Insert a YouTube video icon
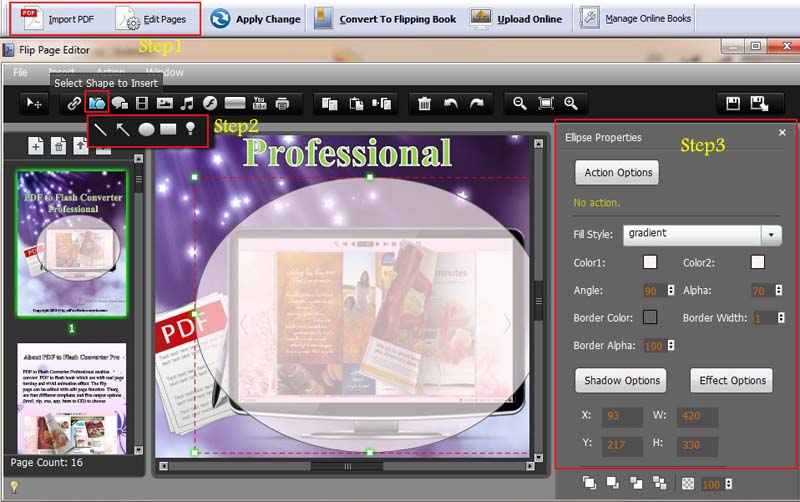This screenshot has width=800, height=502. [x=260, y=104]
